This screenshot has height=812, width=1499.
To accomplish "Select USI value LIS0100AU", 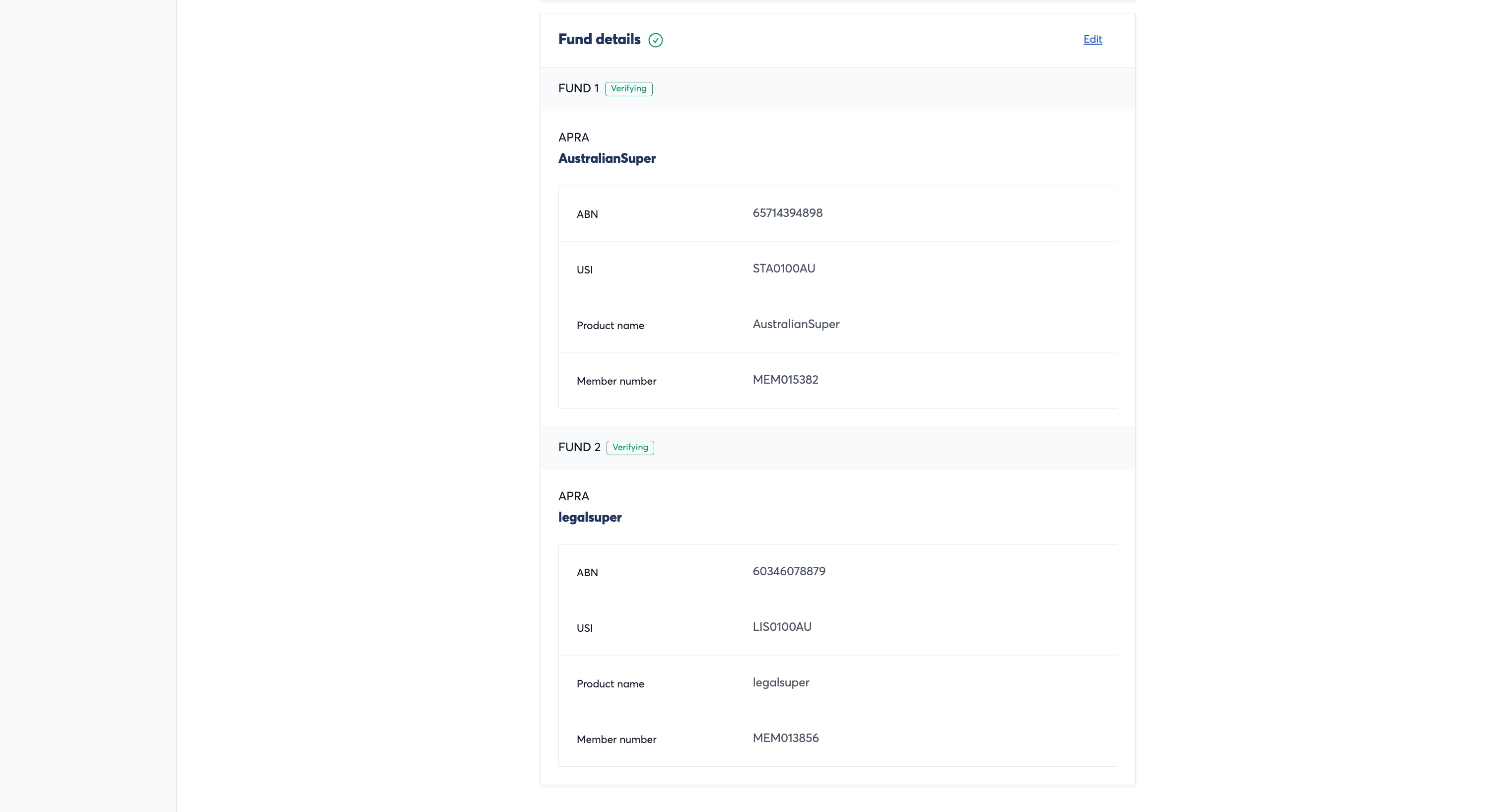I will (x=782, y=627).
